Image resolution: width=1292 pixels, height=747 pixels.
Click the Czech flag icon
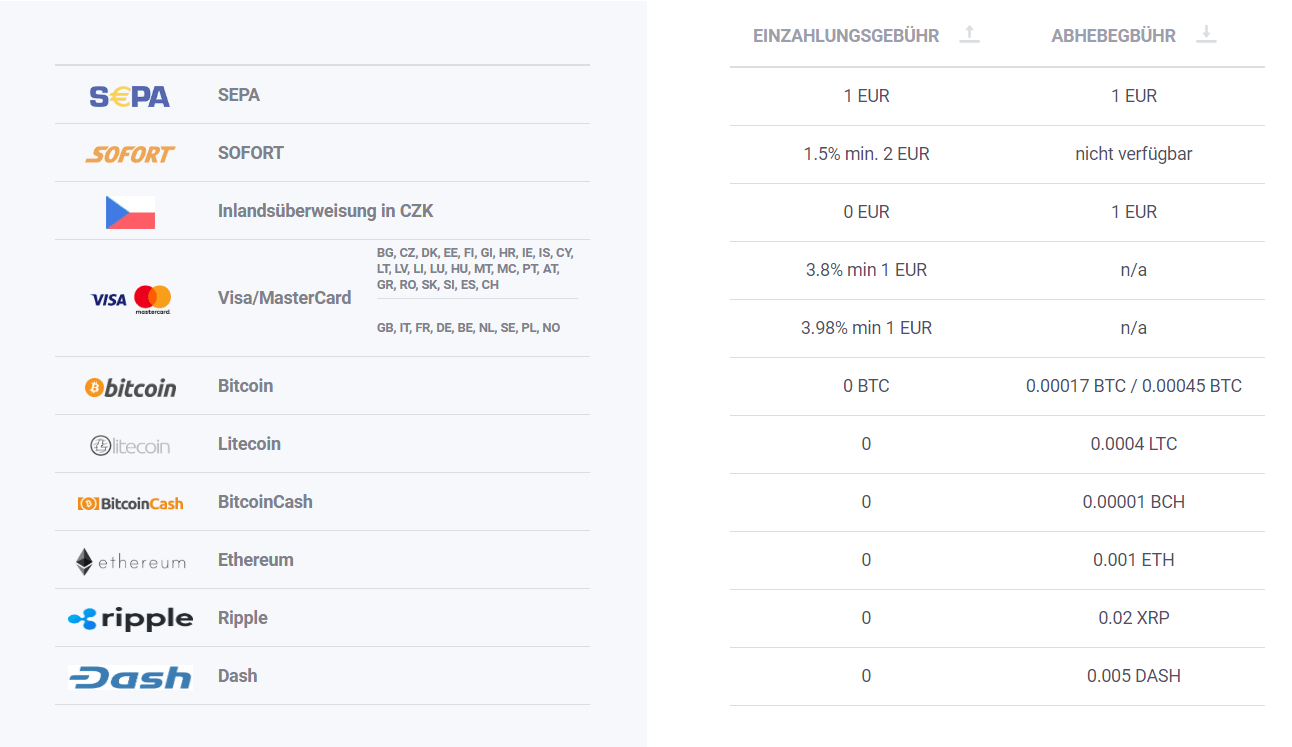click(x=130, y=212)
